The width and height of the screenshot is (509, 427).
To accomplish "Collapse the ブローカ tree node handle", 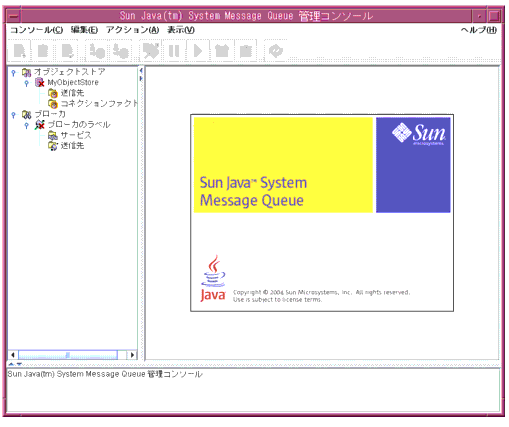I will click(x=13, y=115).
